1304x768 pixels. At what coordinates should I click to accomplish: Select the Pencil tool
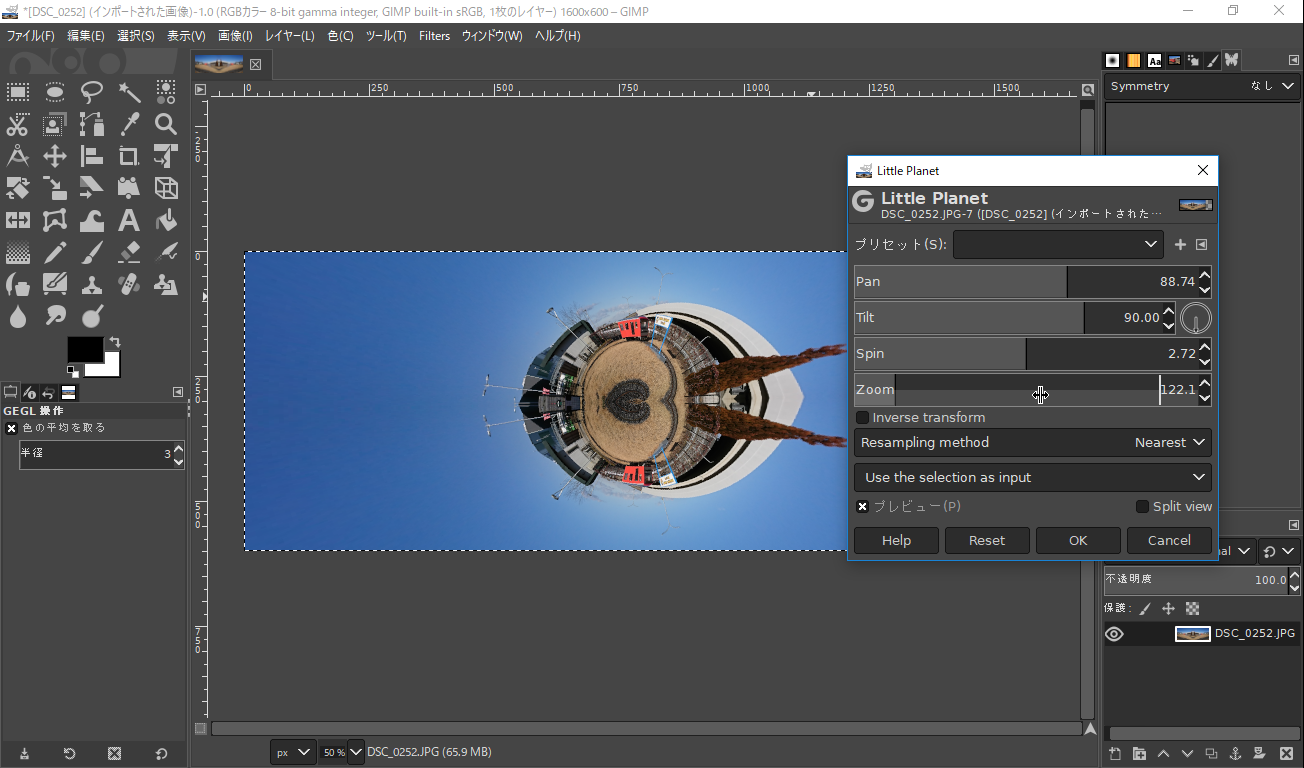pos(55,251)
